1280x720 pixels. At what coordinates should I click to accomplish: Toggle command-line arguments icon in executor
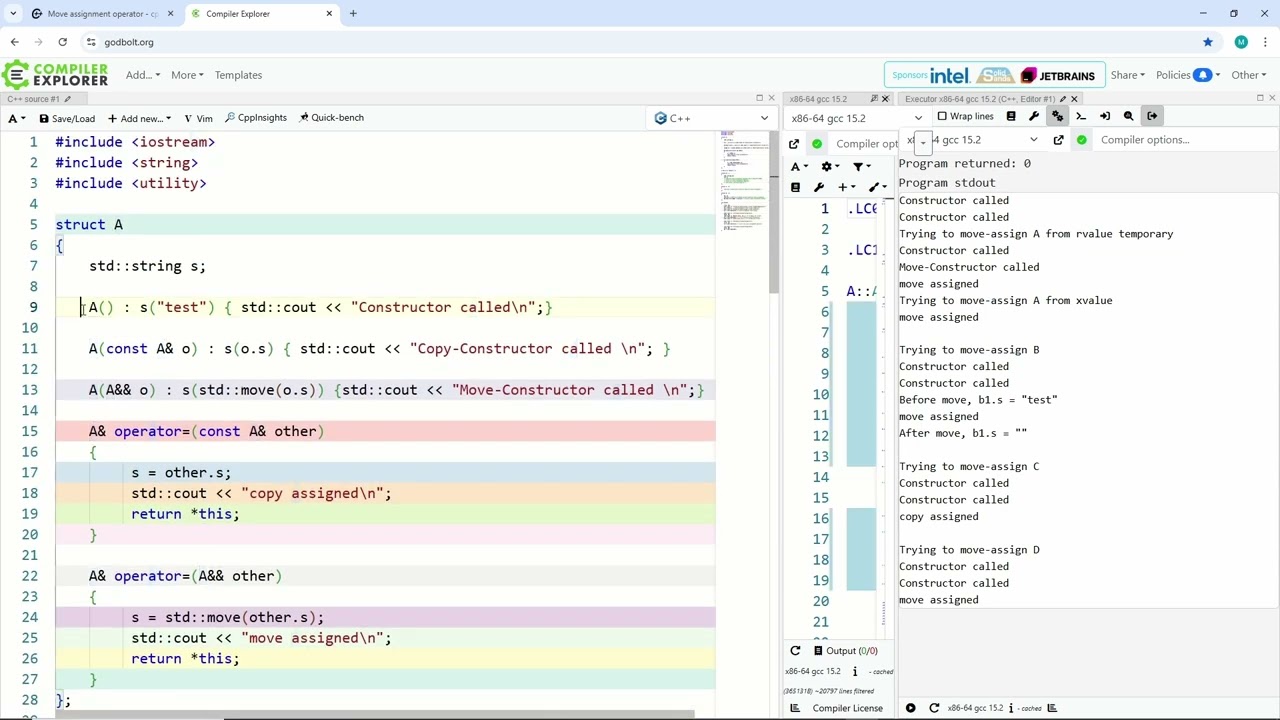coord(1081,116)
